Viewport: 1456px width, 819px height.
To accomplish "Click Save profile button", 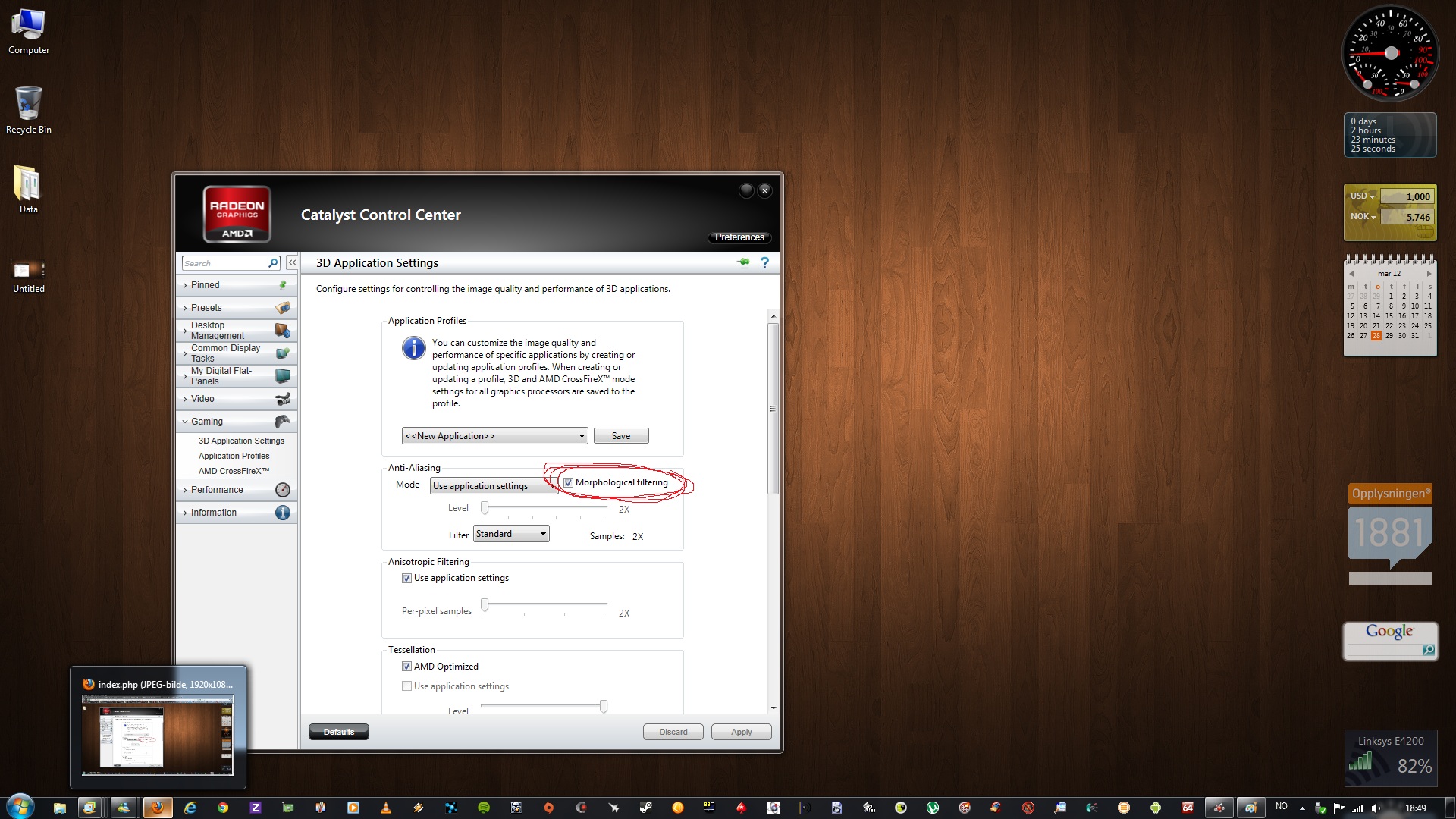I will tap(621, 436).
